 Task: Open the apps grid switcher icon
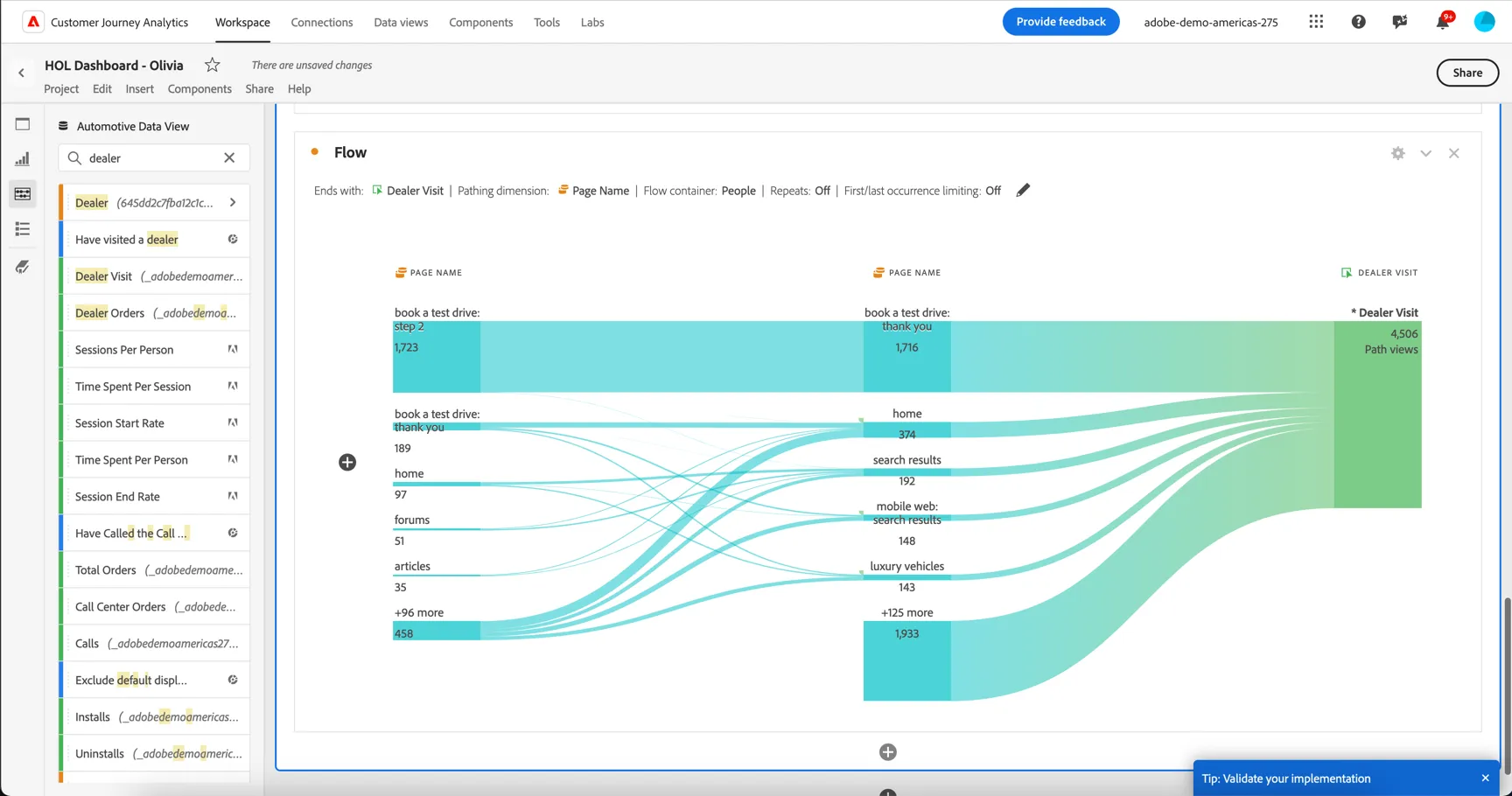click(1316, 22)
